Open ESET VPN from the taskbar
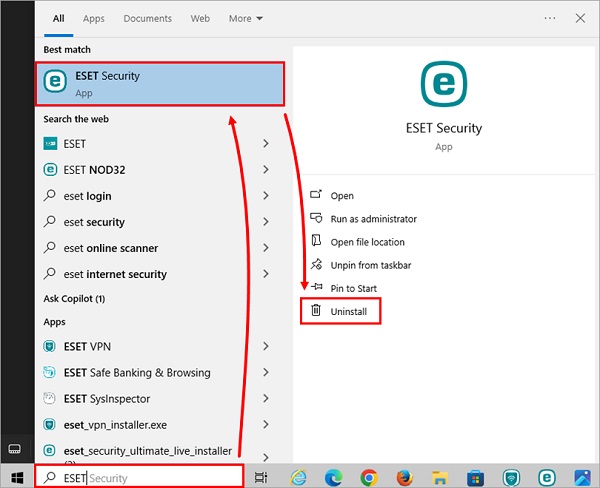 click(x=511, y=478)
